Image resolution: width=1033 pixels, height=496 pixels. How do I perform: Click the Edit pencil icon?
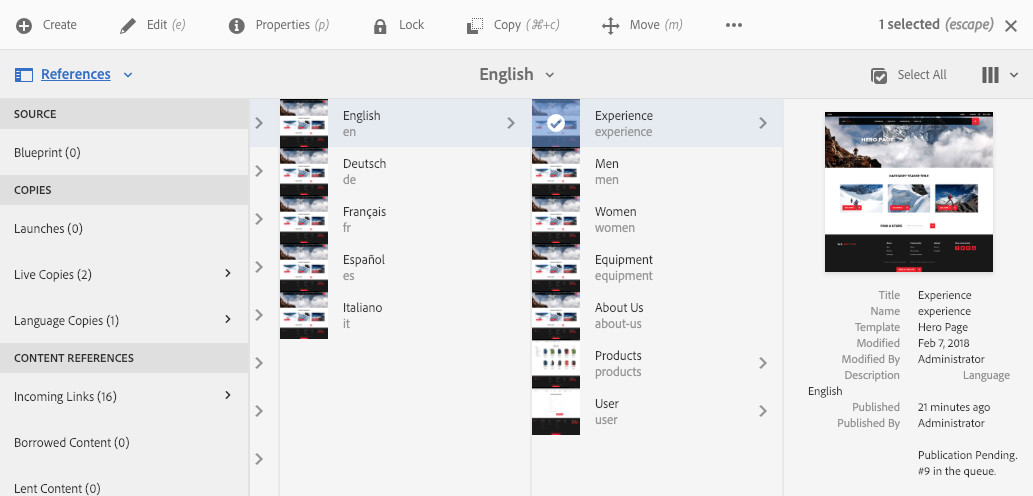[x=128, y=26]
